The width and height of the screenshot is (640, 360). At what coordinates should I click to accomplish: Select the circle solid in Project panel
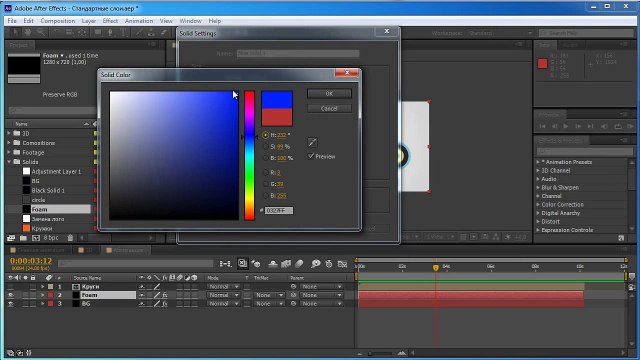[38, 200]
